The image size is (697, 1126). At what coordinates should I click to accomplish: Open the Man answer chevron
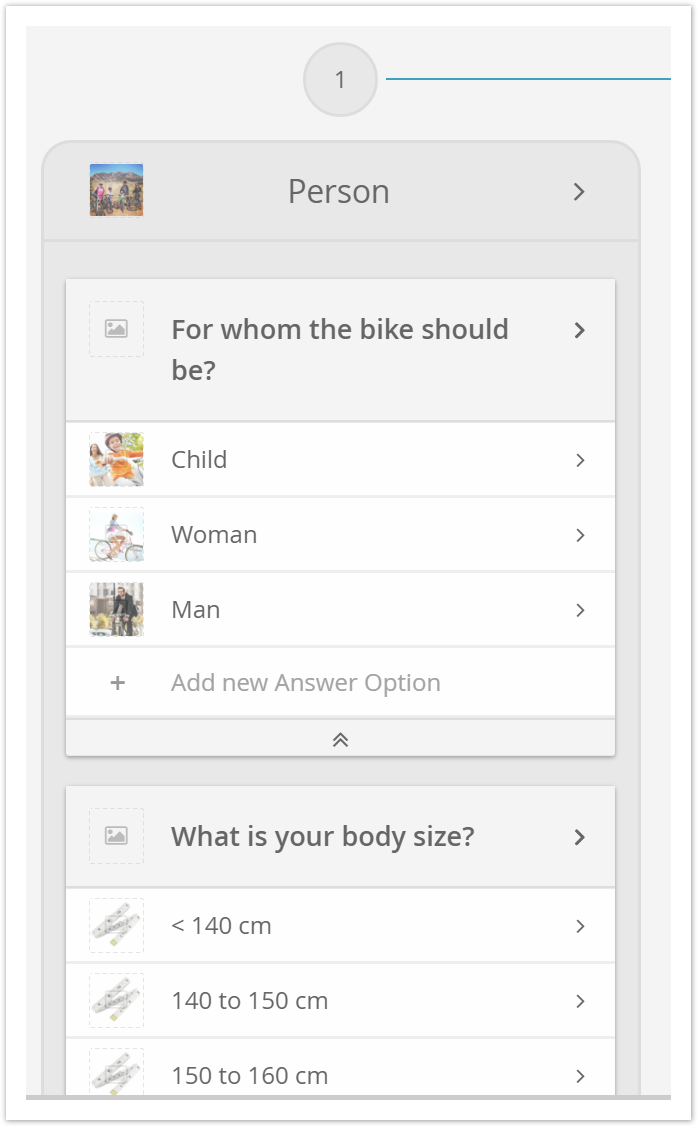[580, 610]
